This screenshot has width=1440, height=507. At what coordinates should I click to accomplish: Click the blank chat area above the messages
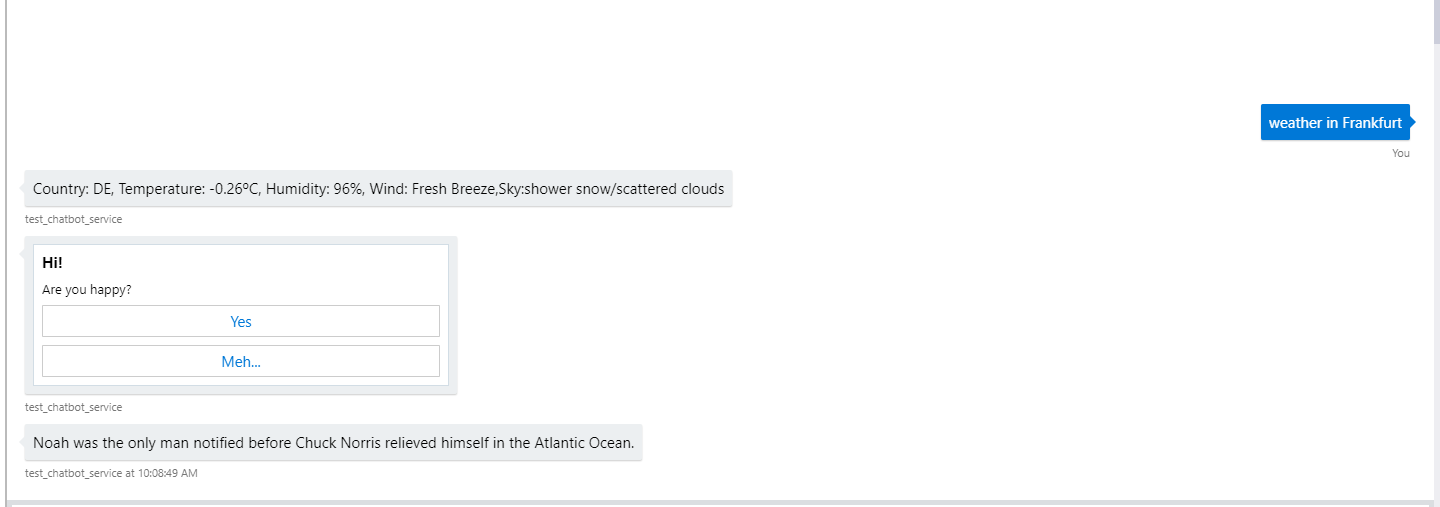pos(700,50)
